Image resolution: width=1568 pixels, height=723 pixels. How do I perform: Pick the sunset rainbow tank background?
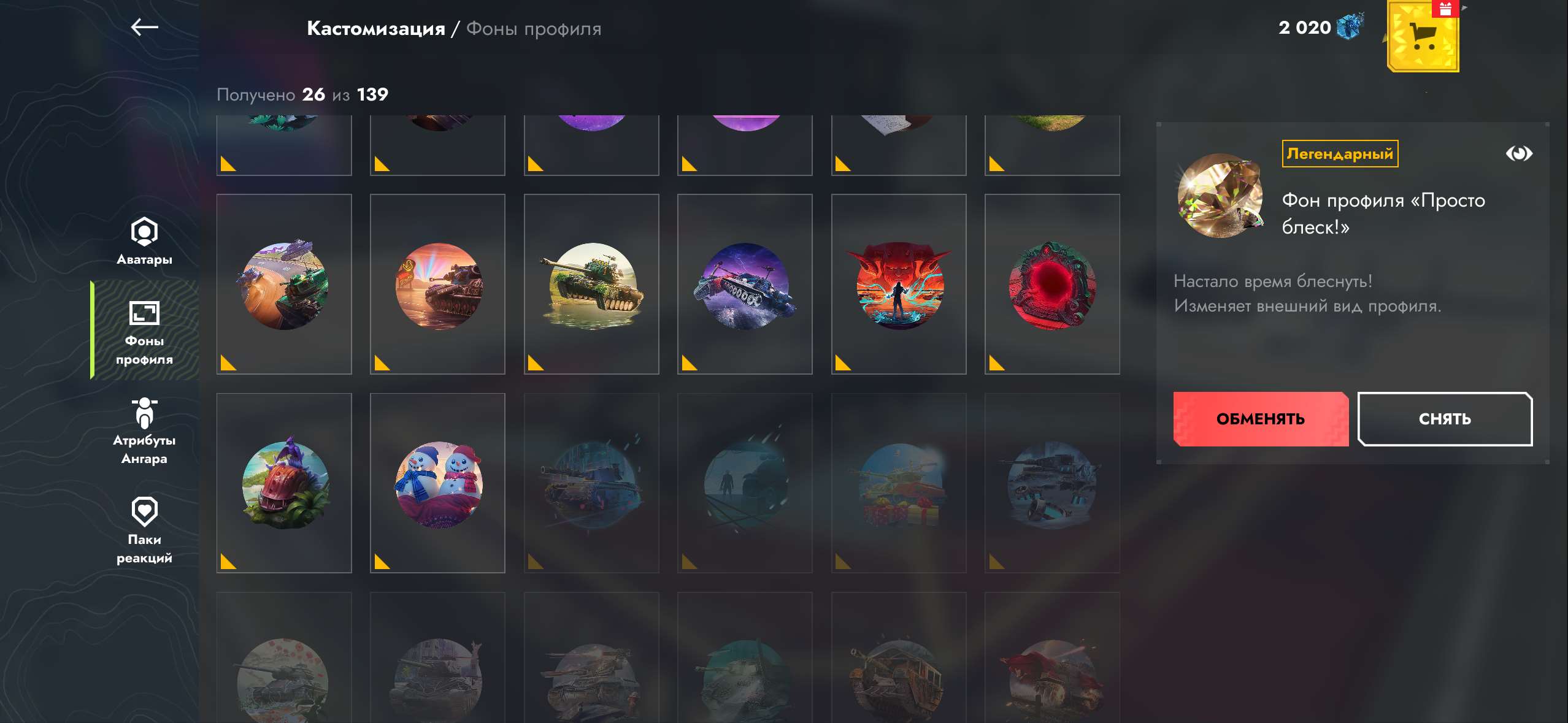tap(438, 284)
